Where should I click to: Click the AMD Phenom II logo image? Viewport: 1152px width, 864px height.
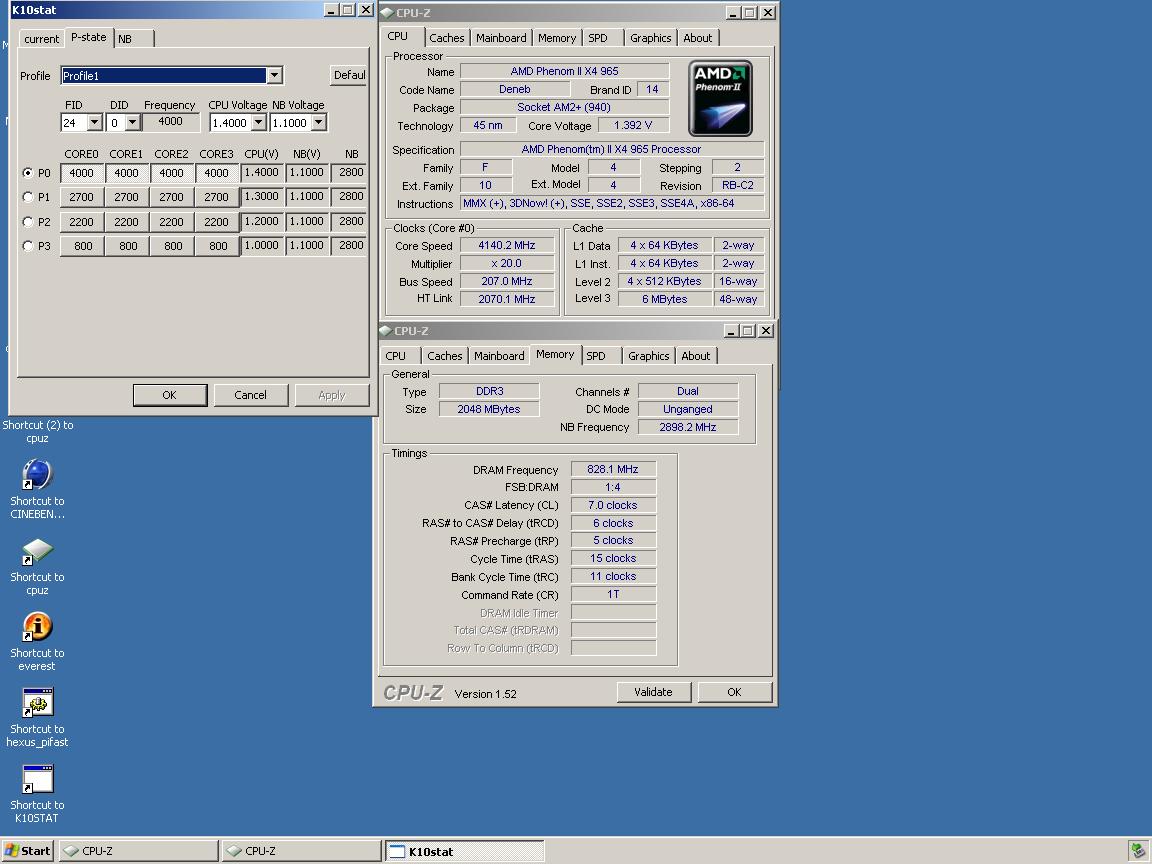click(720, 98)
